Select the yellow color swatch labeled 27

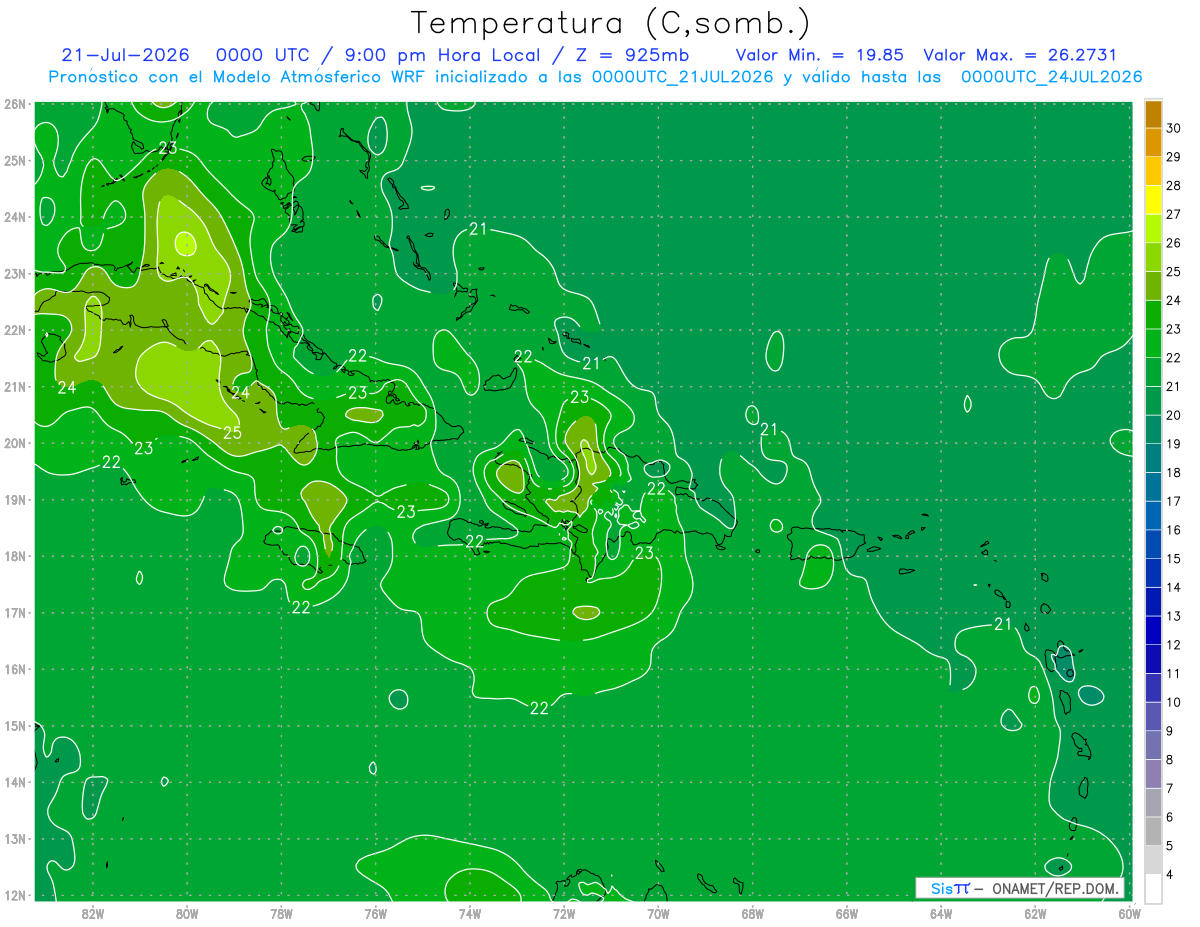pos(1153,200)
